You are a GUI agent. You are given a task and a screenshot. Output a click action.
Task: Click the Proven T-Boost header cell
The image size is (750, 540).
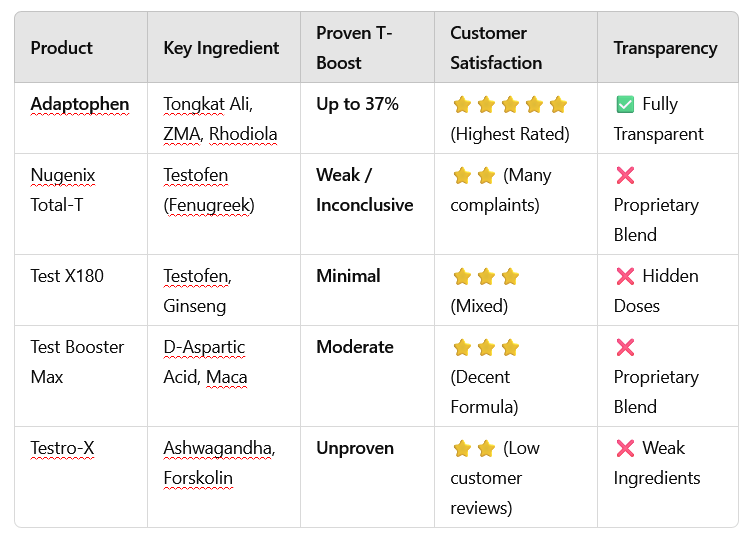click(x=355, y=48)
